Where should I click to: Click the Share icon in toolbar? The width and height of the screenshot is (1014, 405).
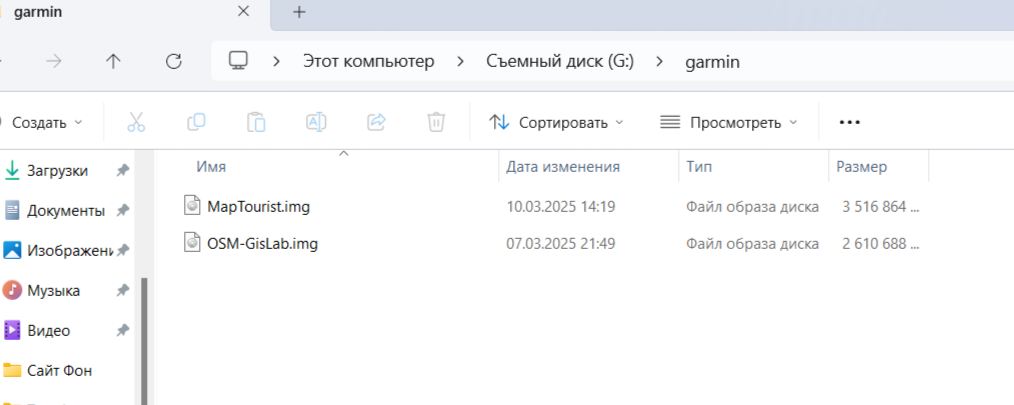tap(376, 122)
